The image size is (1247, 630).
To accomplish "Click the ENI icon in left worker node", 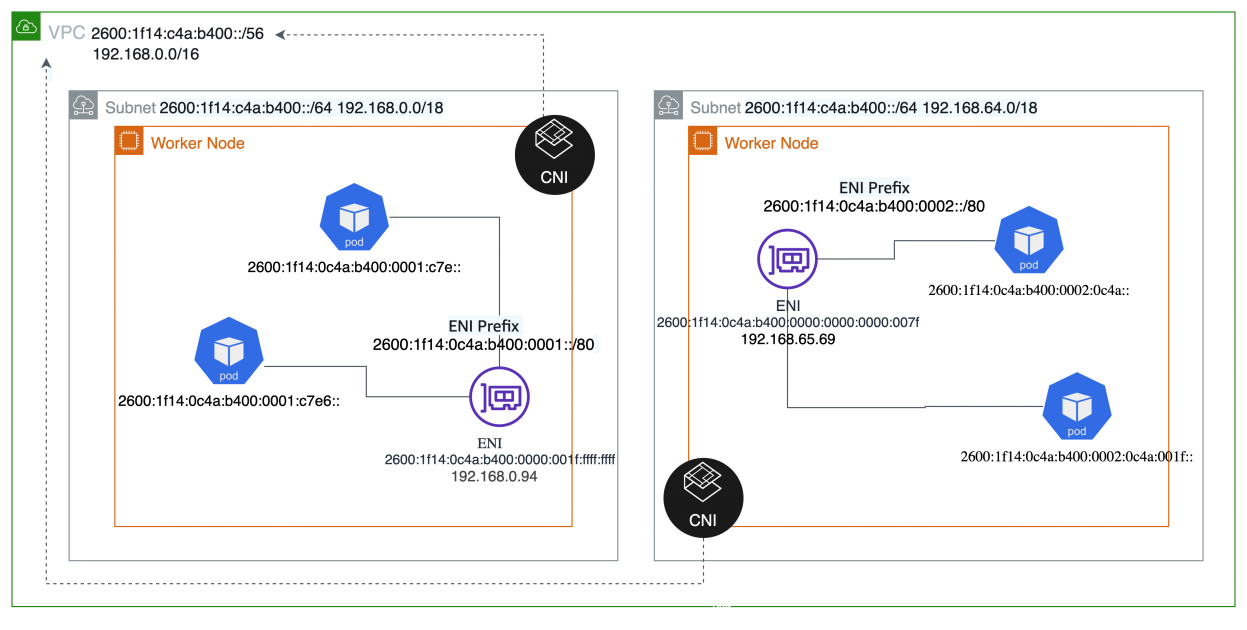I will point(499,397).
